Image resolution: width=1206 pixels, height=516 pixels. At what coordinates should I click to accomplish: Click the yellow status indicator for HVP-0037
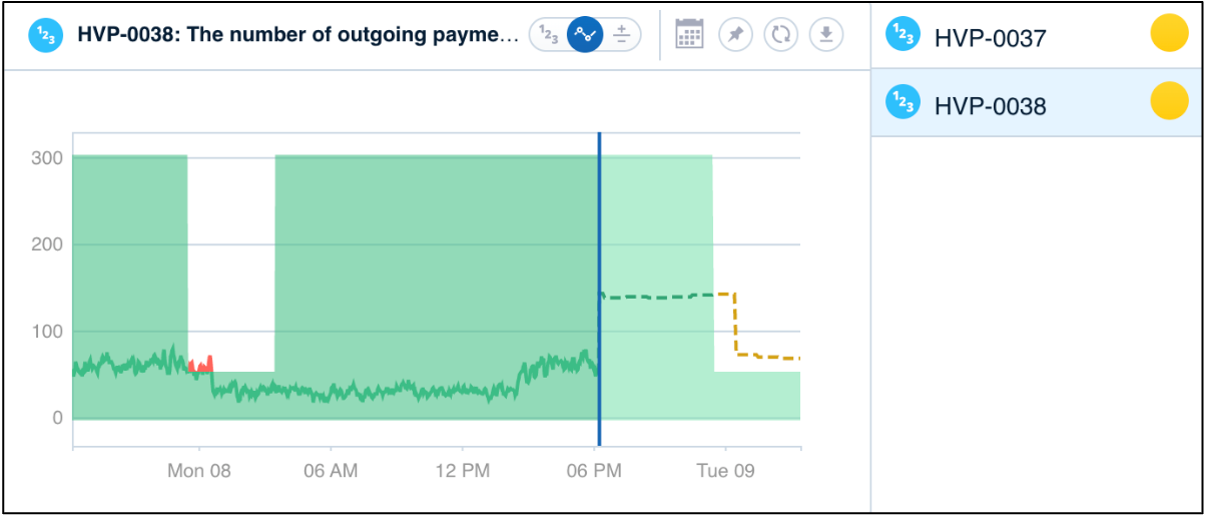[1169, 34]
